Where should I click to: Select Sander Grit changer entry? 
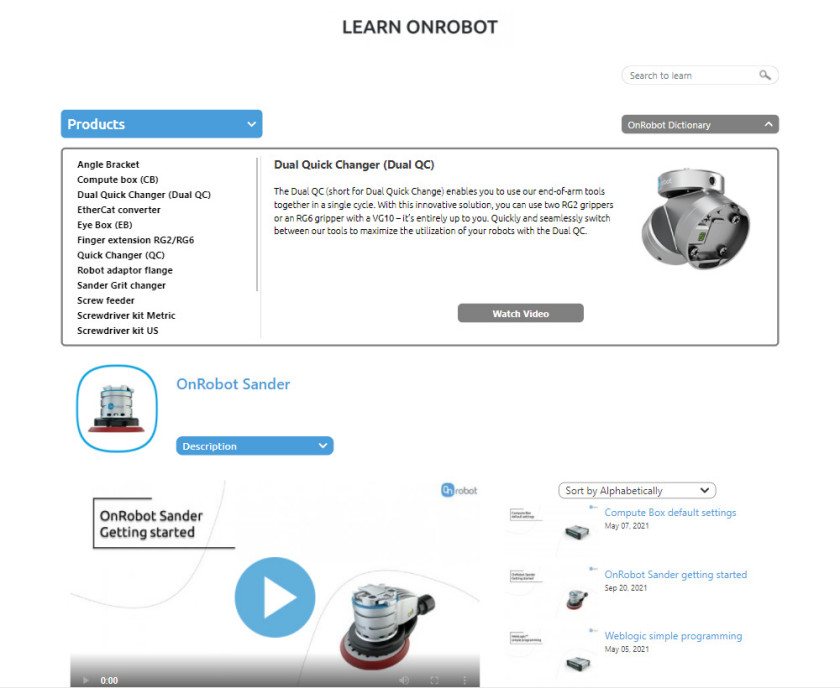tap(121, 285)
